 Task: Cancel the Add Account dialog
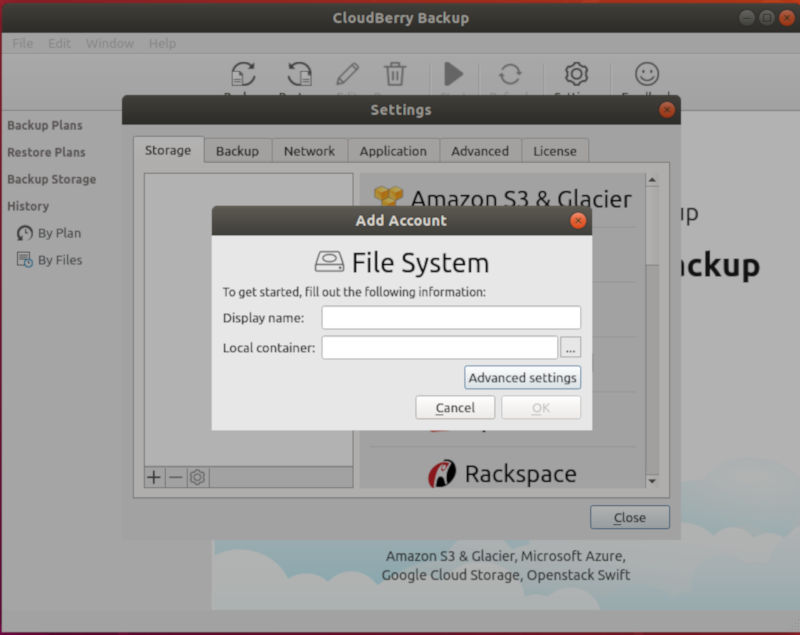[455, 407]
